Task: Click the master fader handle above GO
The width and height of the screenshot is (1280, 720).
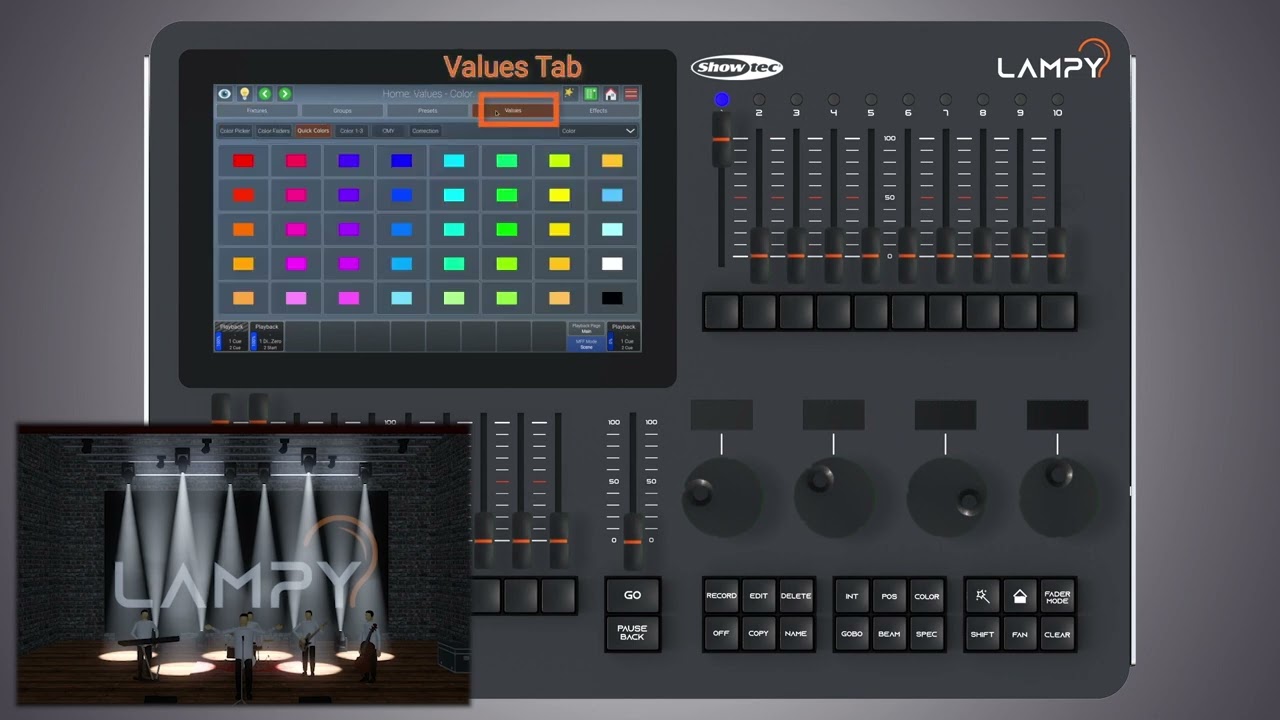Action: coord(633,541)
